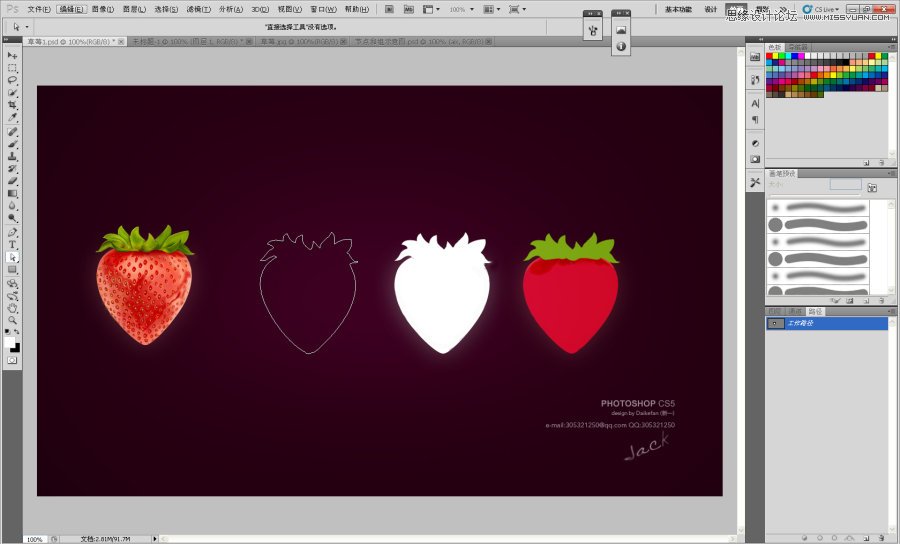This screenshot has height=545, width=900.
Task: Select the Type tool in the toolbox
Action: click(13, 244)
